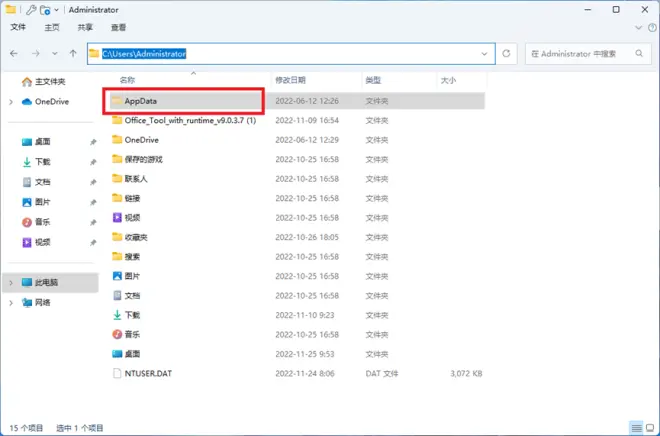Unpin 桌面 using its pin icon

pos(93,142)
